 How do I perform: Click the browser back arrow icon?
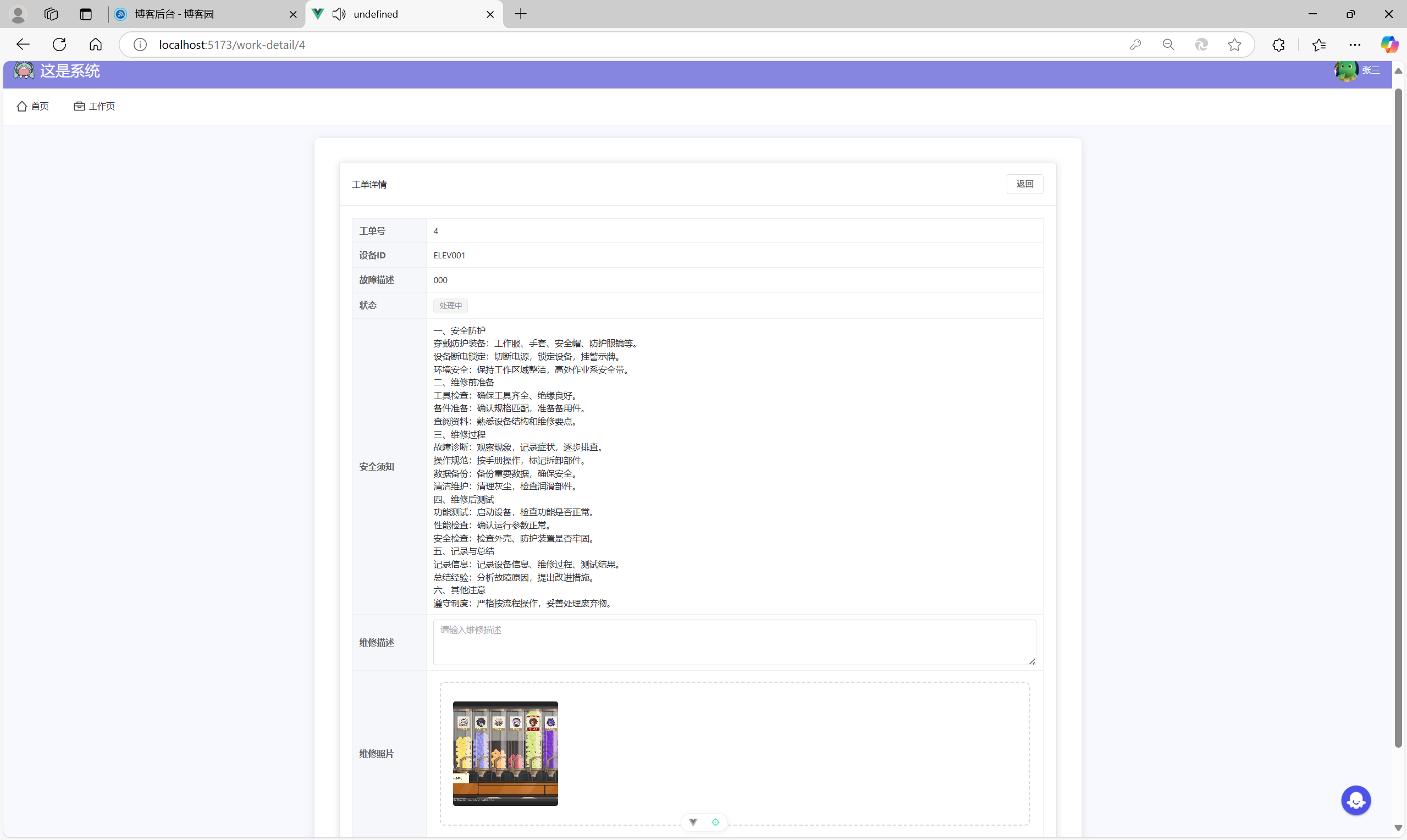coord(23,45)
